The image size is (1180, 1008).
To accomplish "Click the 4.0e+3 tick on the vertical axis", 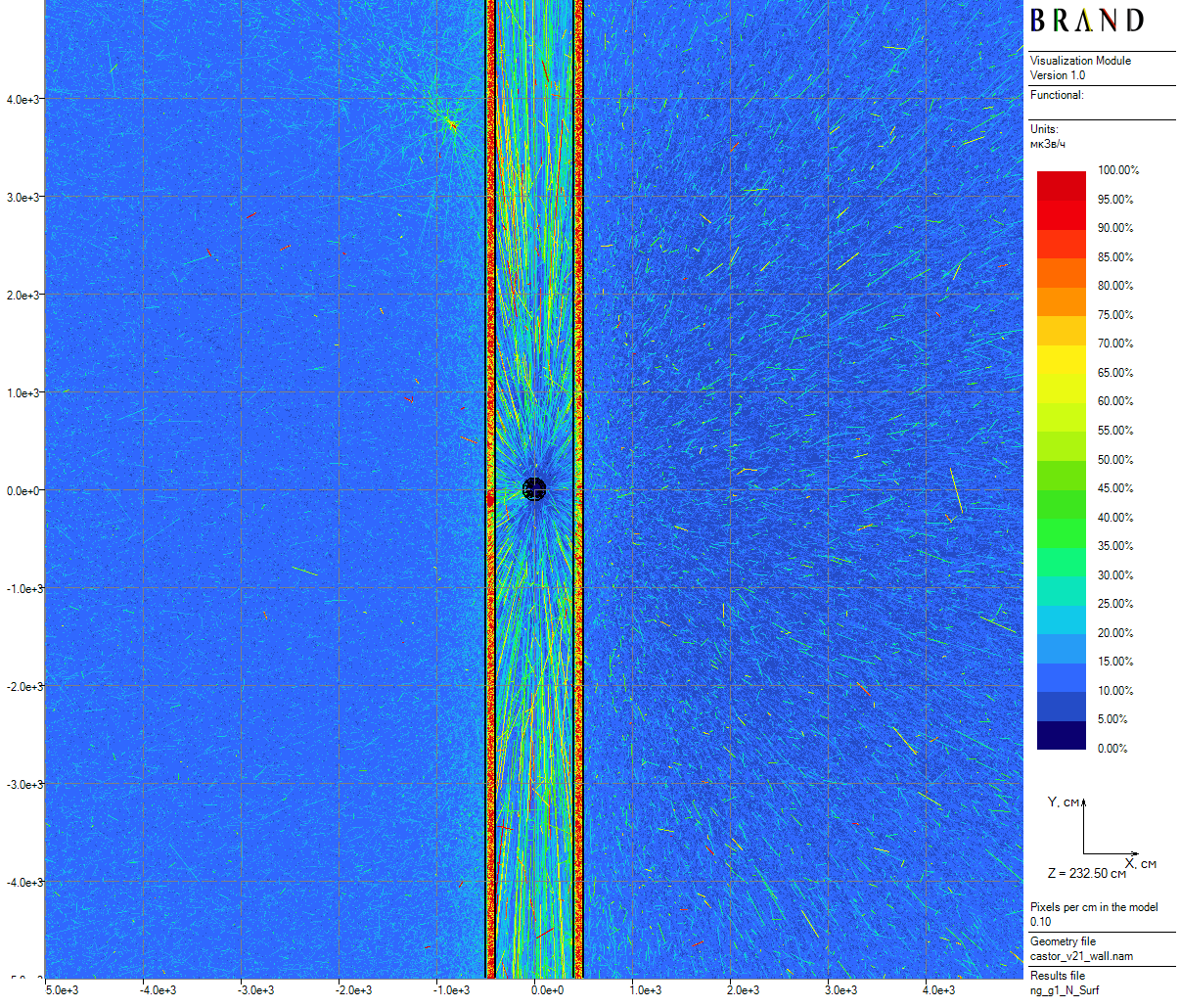I will pyautogui.click(x=23, y=100).
